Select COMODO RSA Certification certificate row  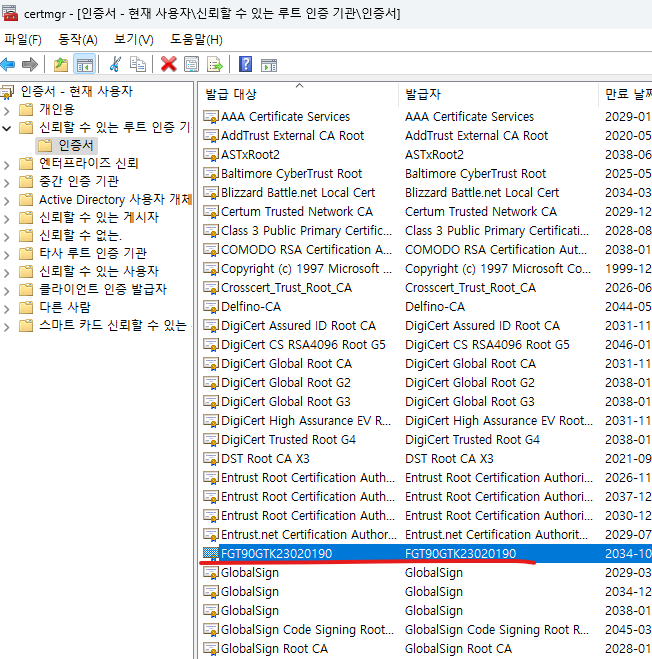426,250
